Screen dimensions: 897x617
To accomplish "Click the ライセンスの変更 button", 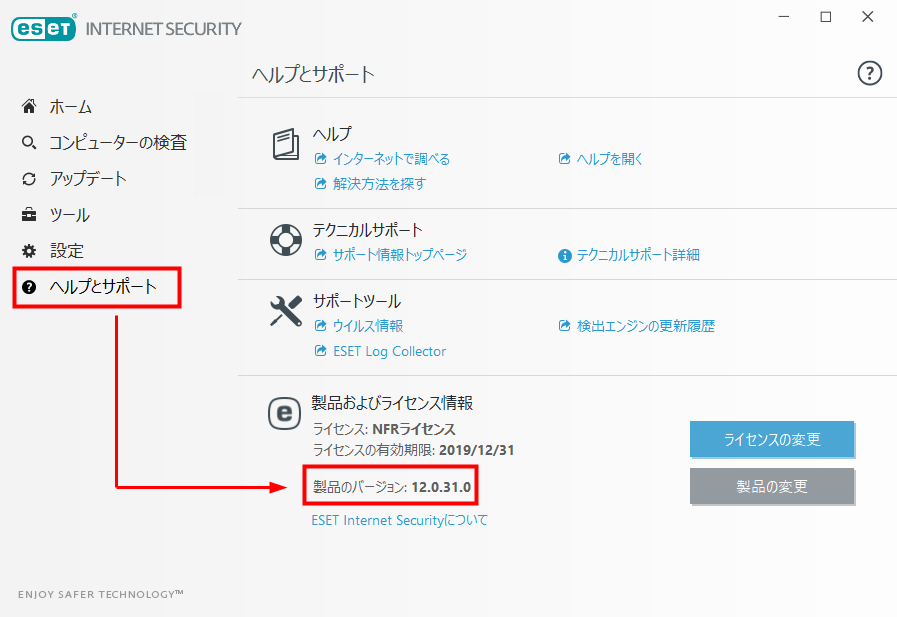I will pos(772,439).
